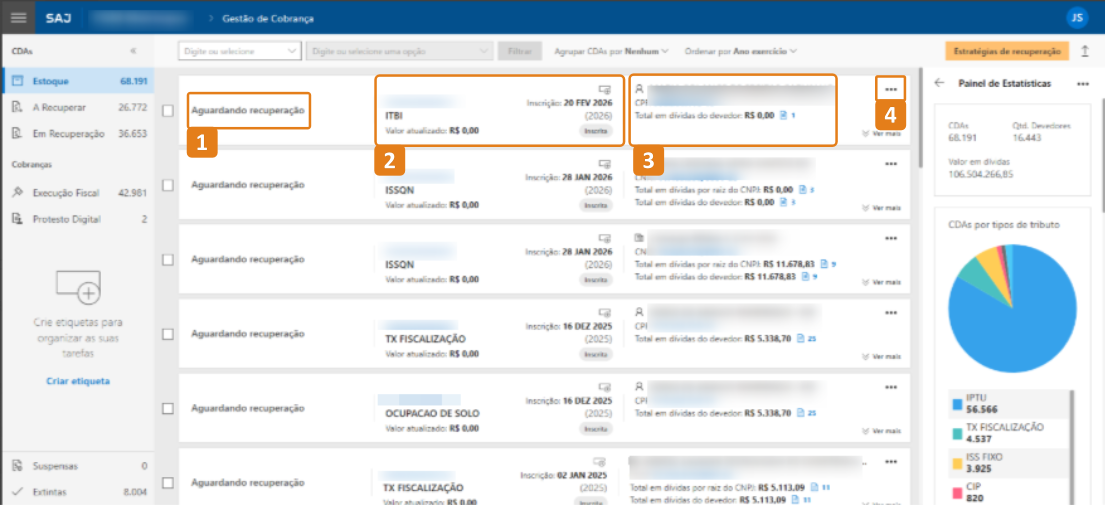
Task: Expand 'Ver mais' on the ITBI row
Action: pos(881,132)
